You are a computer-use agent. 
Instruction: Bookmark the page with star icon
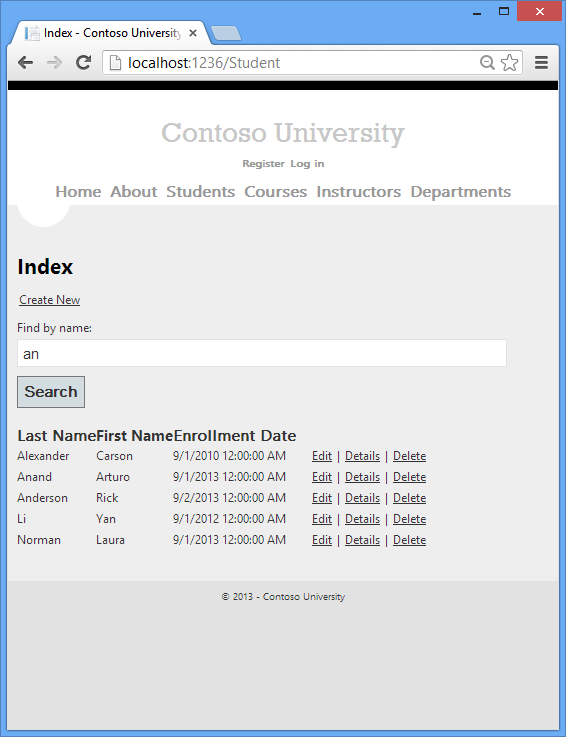coord(510,63)
